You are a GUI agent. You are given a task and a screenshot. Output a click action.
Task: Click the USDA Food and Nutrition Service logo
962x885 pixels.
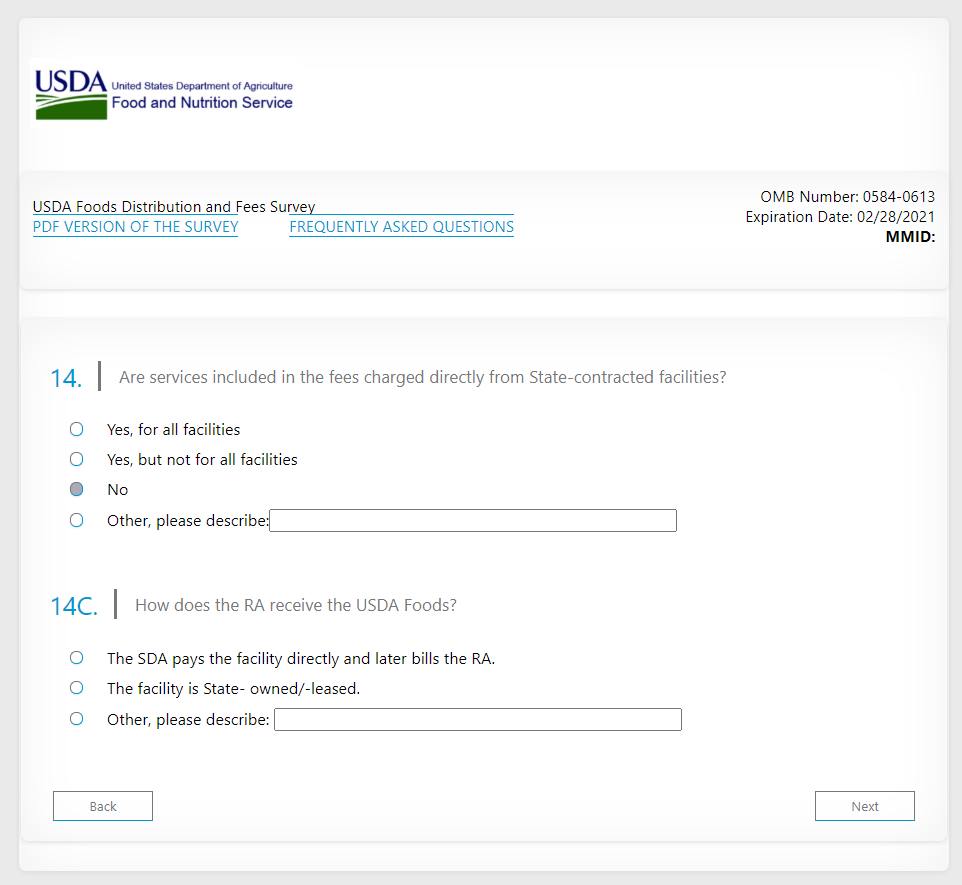pyautogui.click(x=164, y=94)
